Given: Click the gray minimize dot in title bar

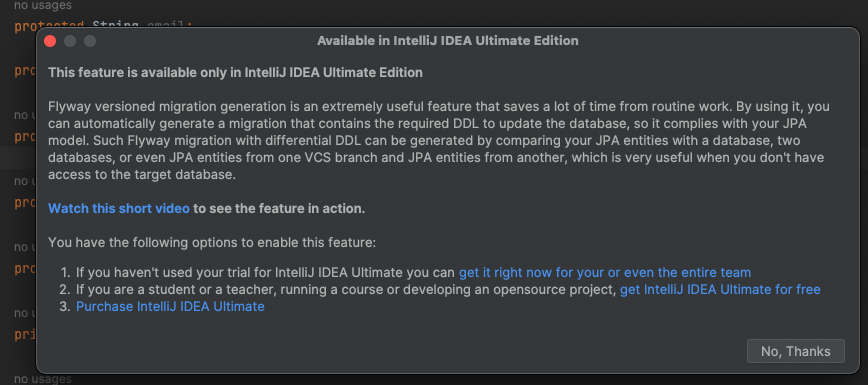Looking at the screenshot, I should tap(70, 41).
